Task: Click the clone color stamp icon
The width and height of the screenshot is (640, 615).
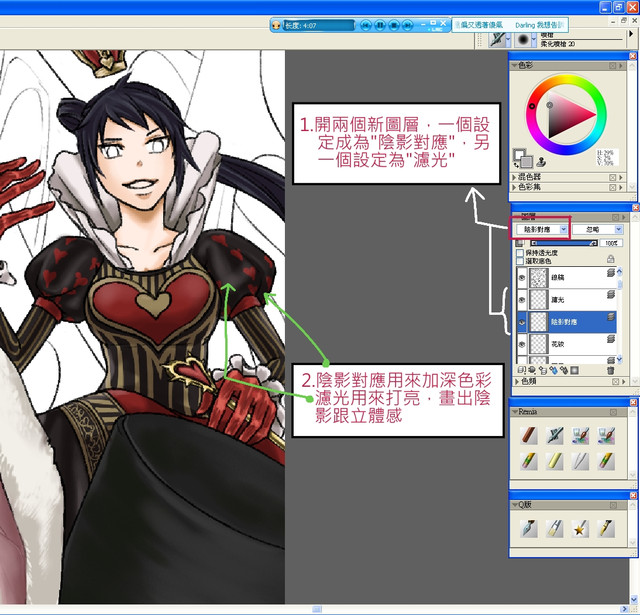Action: coord(541,162)
